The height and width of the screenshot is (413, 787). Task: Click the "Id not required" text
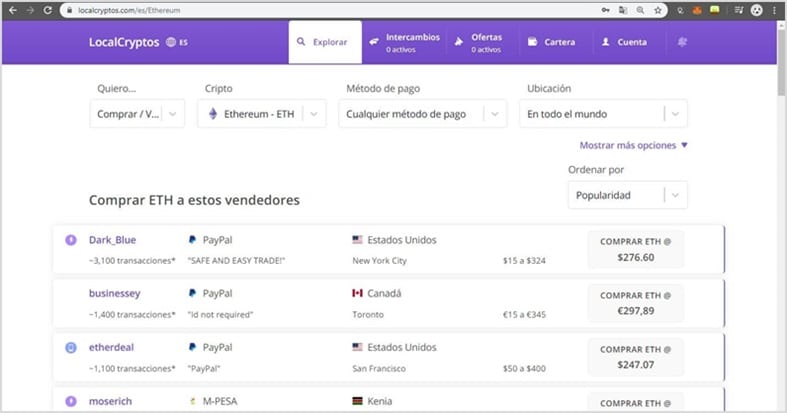pyautogui.click(x=220, y=315)
